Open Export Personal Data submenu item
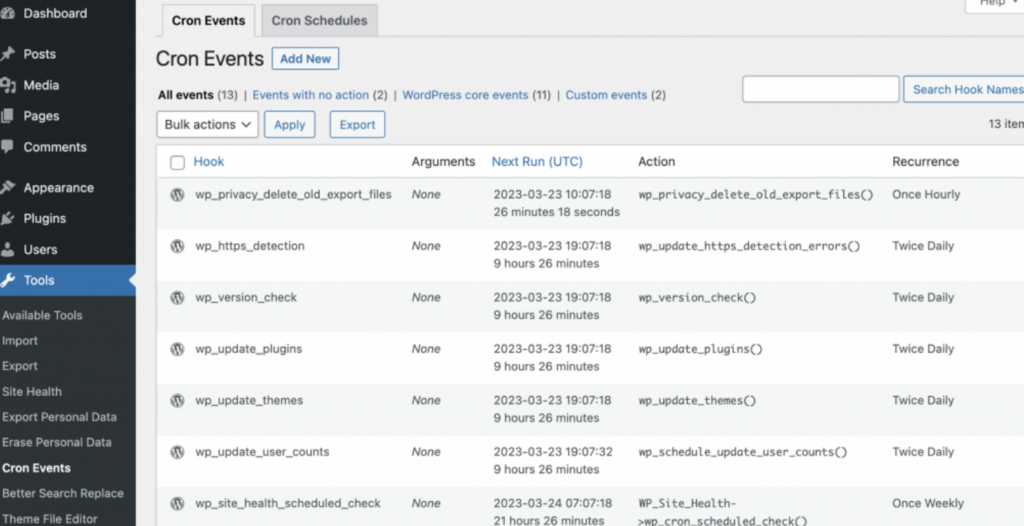The height and width of the screenshot is (526, 1024). pyautogui.click(x=59, y=417)
